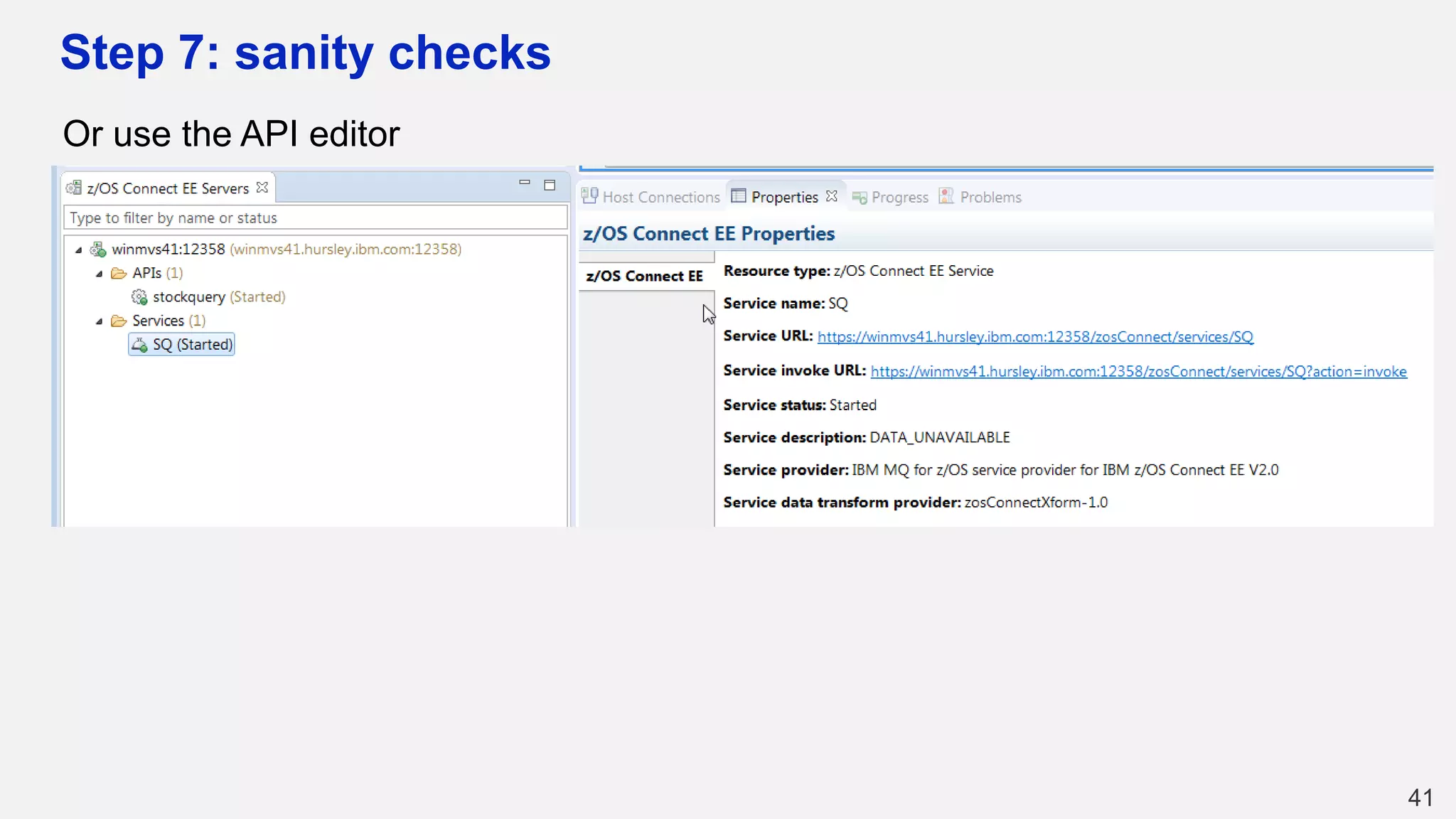1456x819 pixels.
Task: Click the Properties tab icon
Action: pyautogui.click(x=739, y=196)
